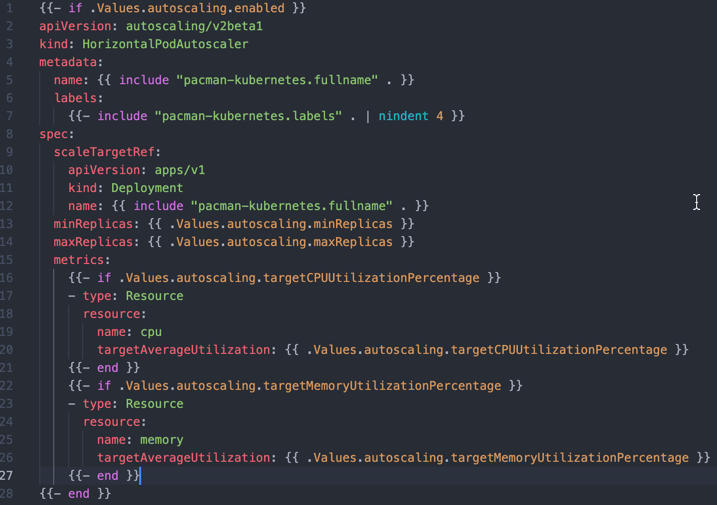
Task: Click the 'metrics' key on line 15
Action: [79, 260]
